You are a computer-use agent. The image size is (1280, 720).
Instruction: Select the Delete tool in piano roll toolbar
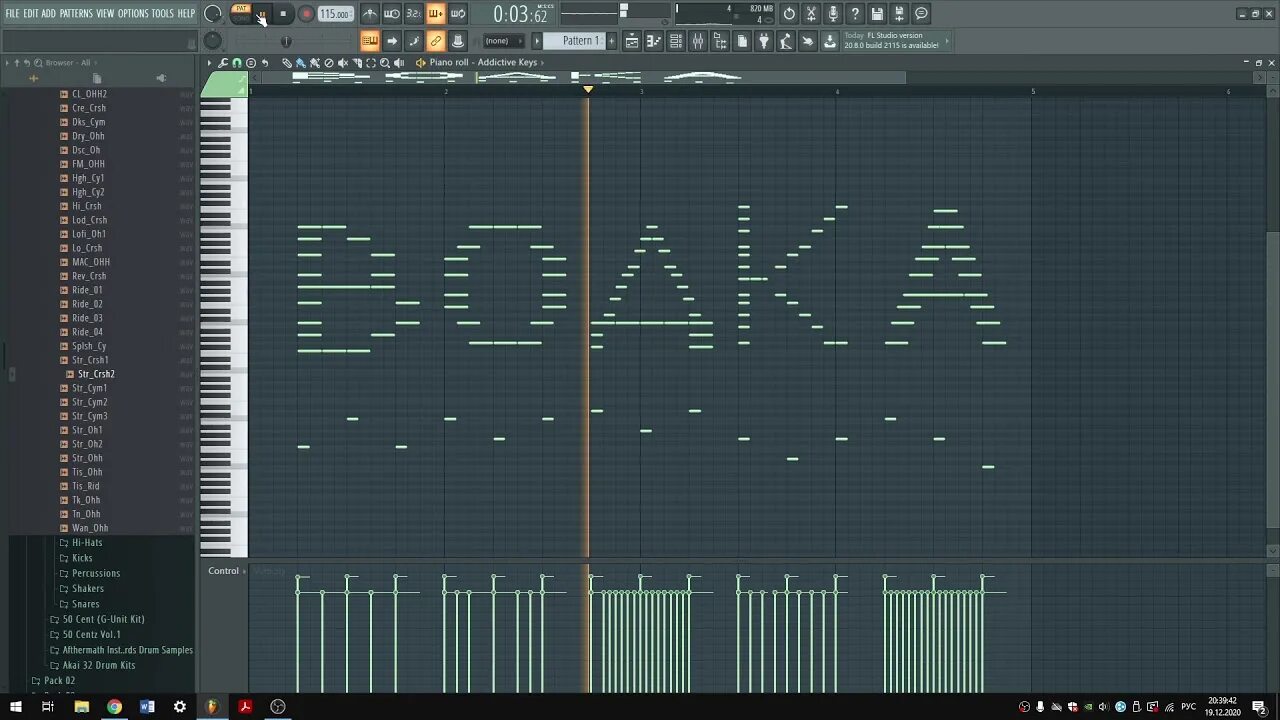(328, 62)
